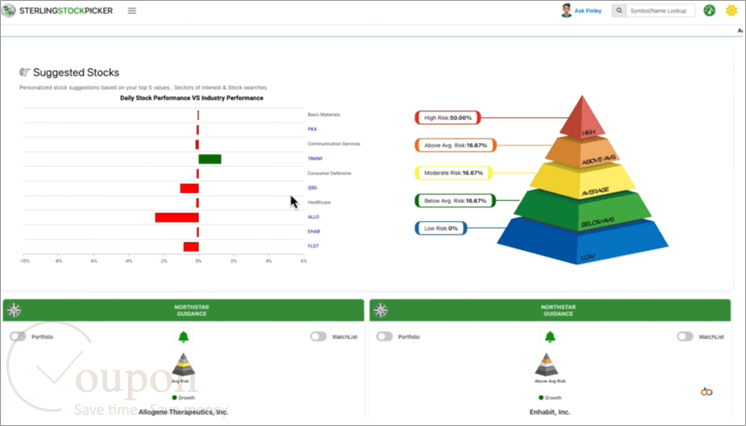The width and height of the screenshot is (746, 426).
Task: Click the Moderate Risk 16.67% label
Action: click(453, 173)
